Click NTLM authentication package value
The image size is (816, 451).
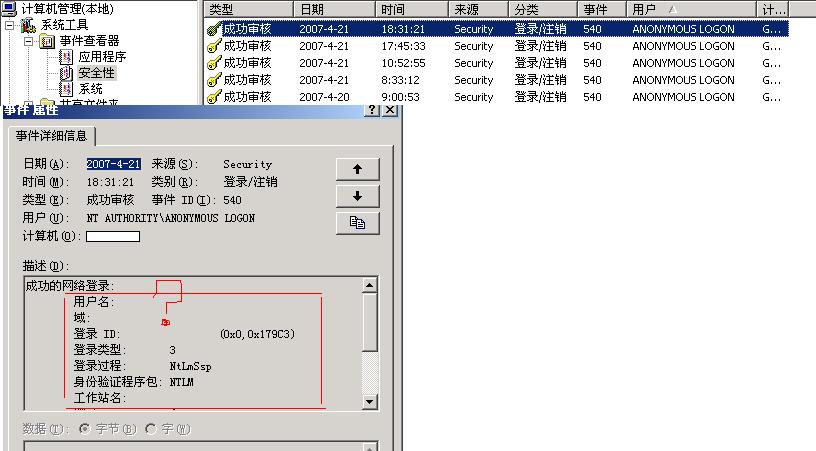pyautogui.click(x=182, y=382)
